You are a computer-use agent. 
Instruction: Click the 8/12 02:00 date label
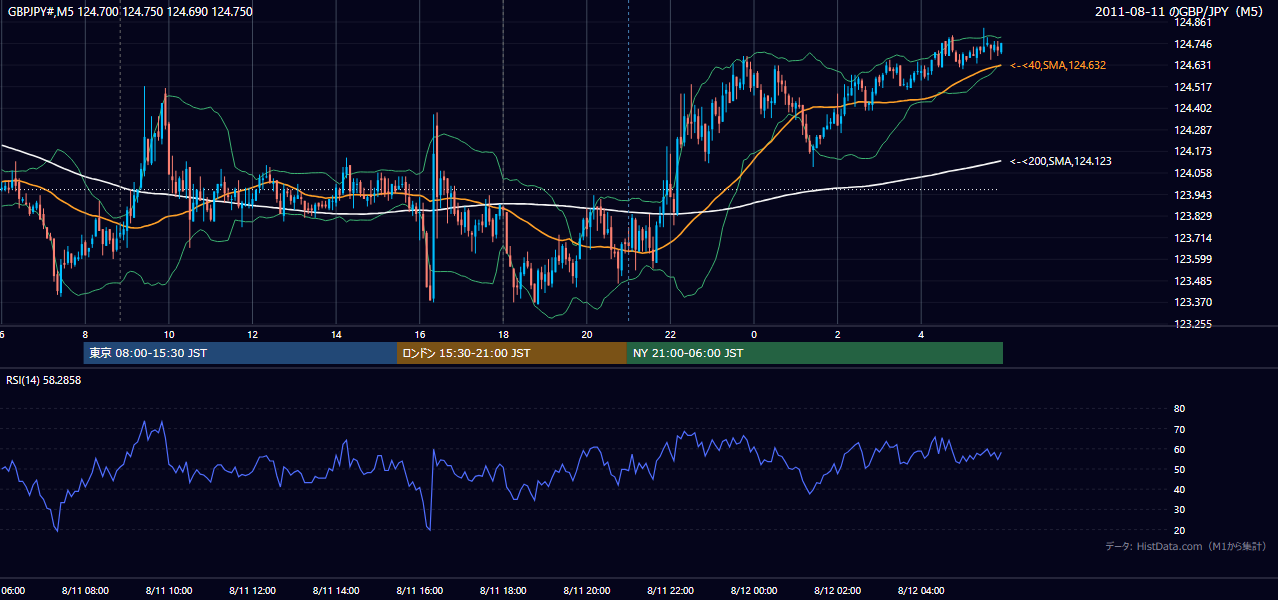tap(838, 591)
